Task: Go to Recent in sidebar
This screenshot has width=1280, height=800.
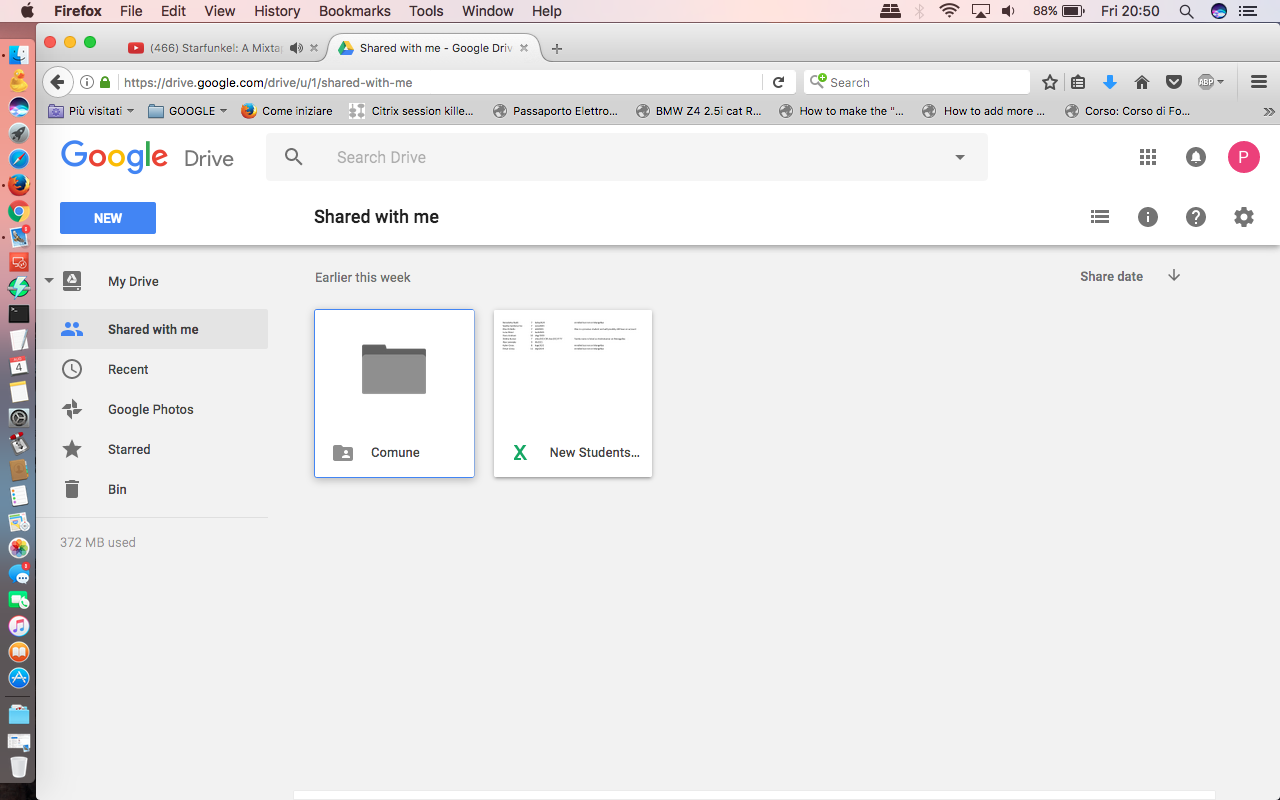Action: coord(128,369)
